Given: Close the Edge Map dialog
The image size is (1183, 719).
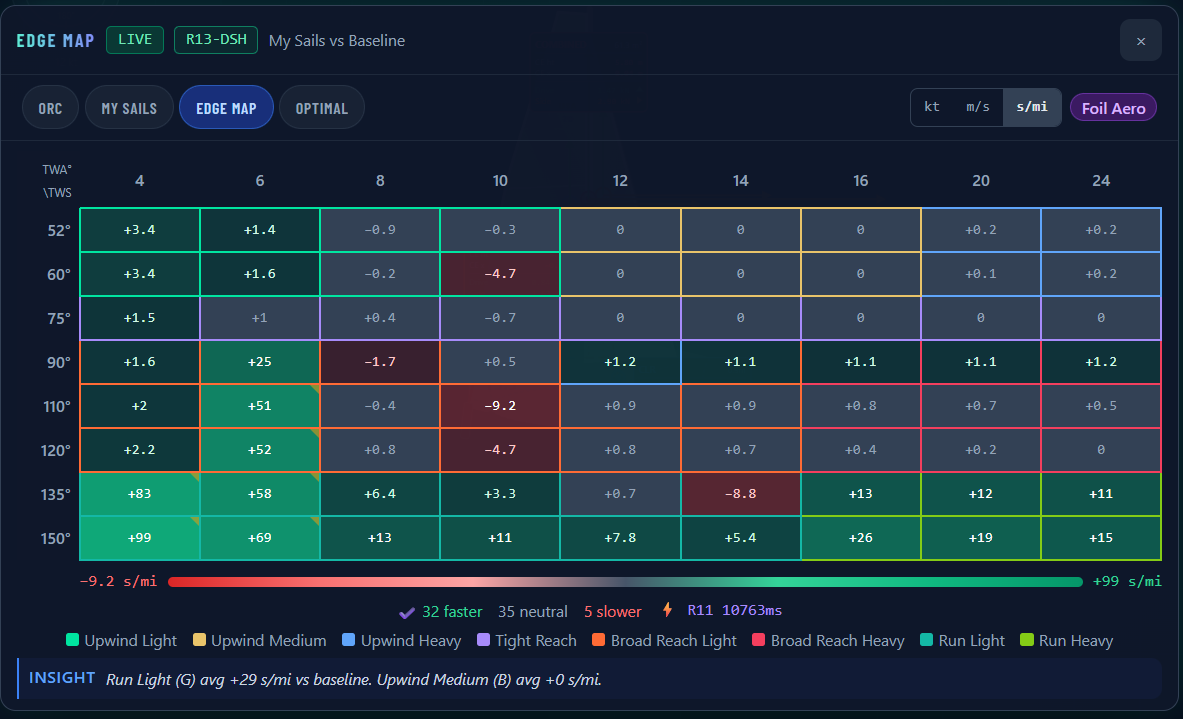Looking at the screenshot, I should pyautogui.click(x=1140, y=41).
